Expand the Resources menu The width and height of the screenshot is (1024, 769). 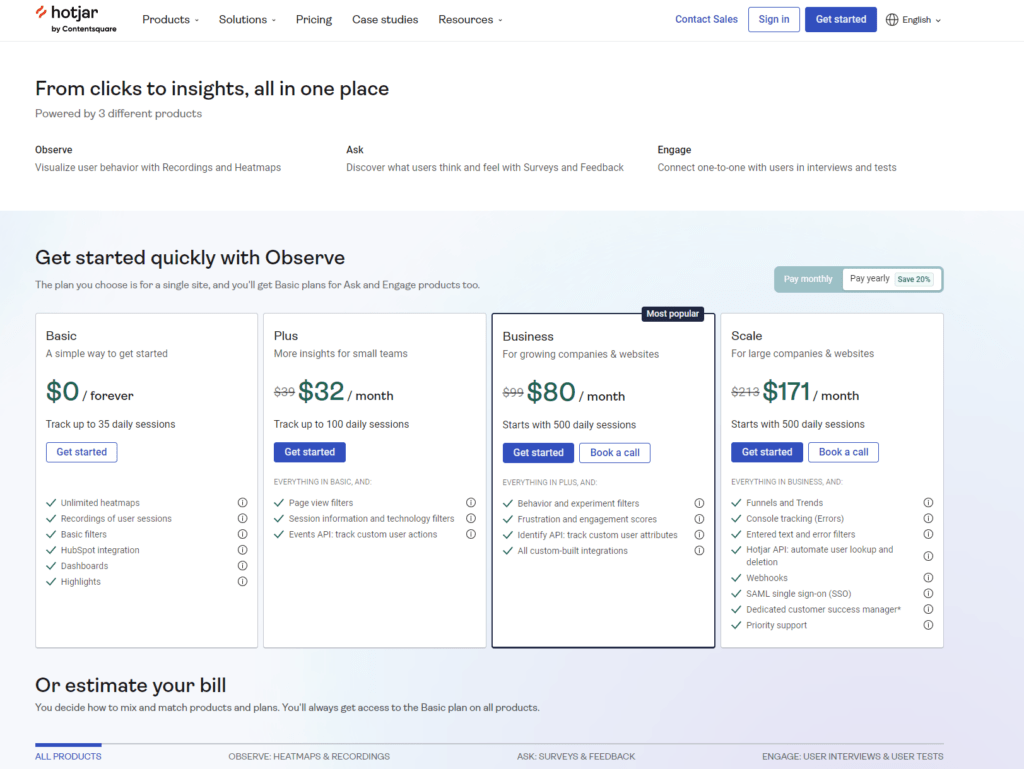pos(470,20)
